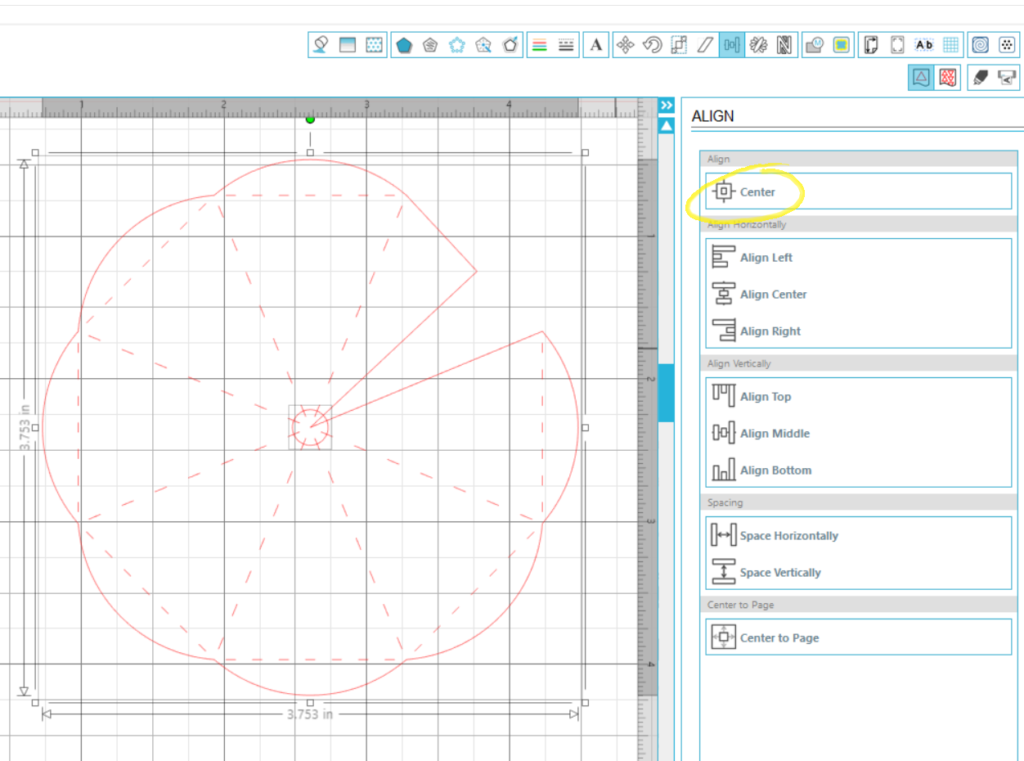This screenshot has width=1024, height=761.
Task: Apply Space Vertically spacing
Action: [780, 573]
